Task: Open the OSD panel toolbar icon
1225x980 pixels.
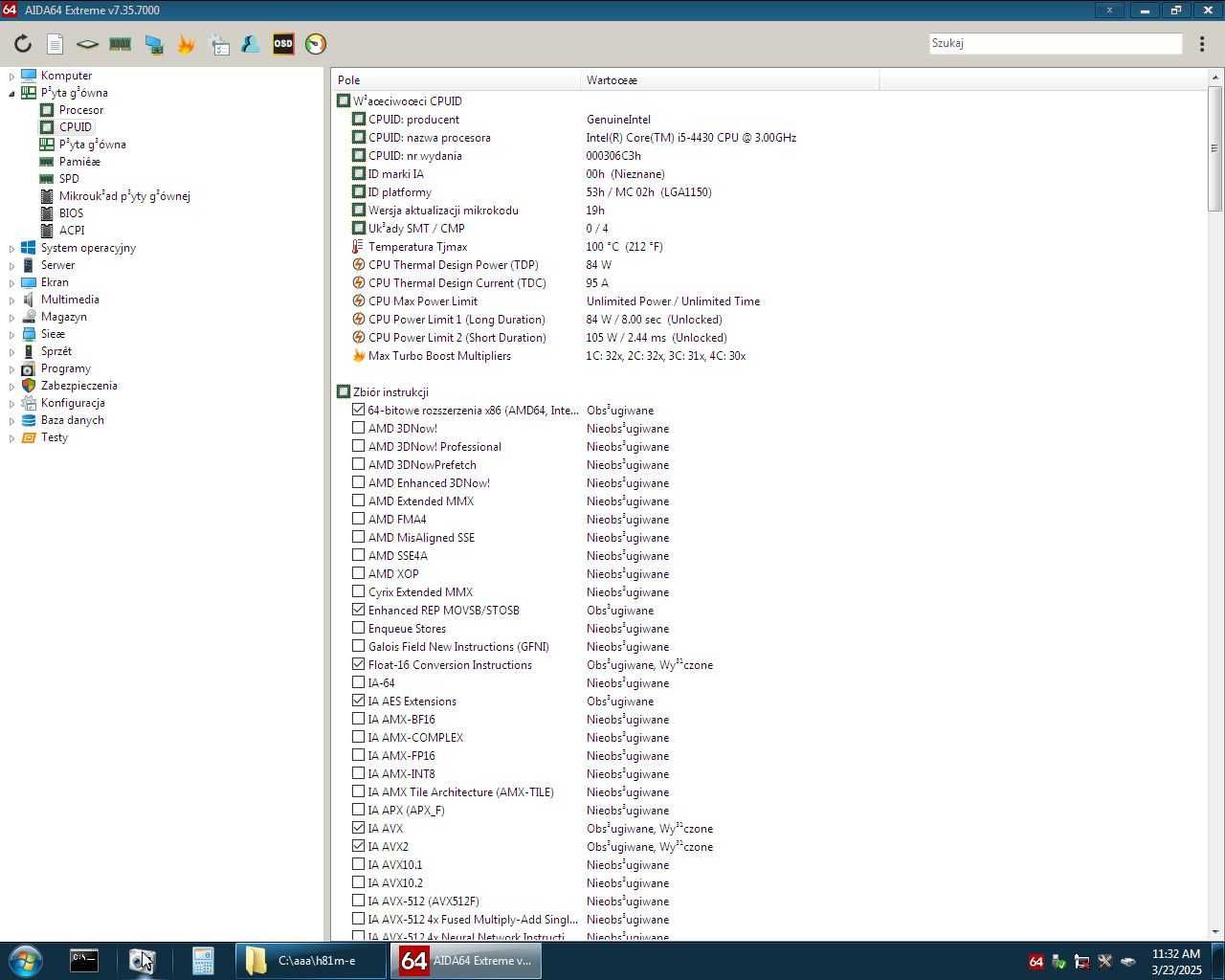Action: pos(283,44)
